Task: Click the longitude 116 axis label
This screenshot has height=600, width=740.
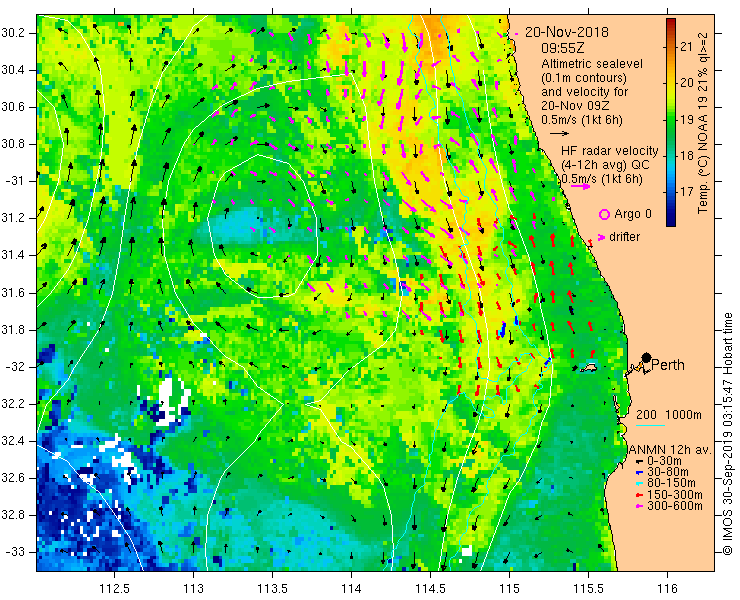Action: [x=667, y=589]
